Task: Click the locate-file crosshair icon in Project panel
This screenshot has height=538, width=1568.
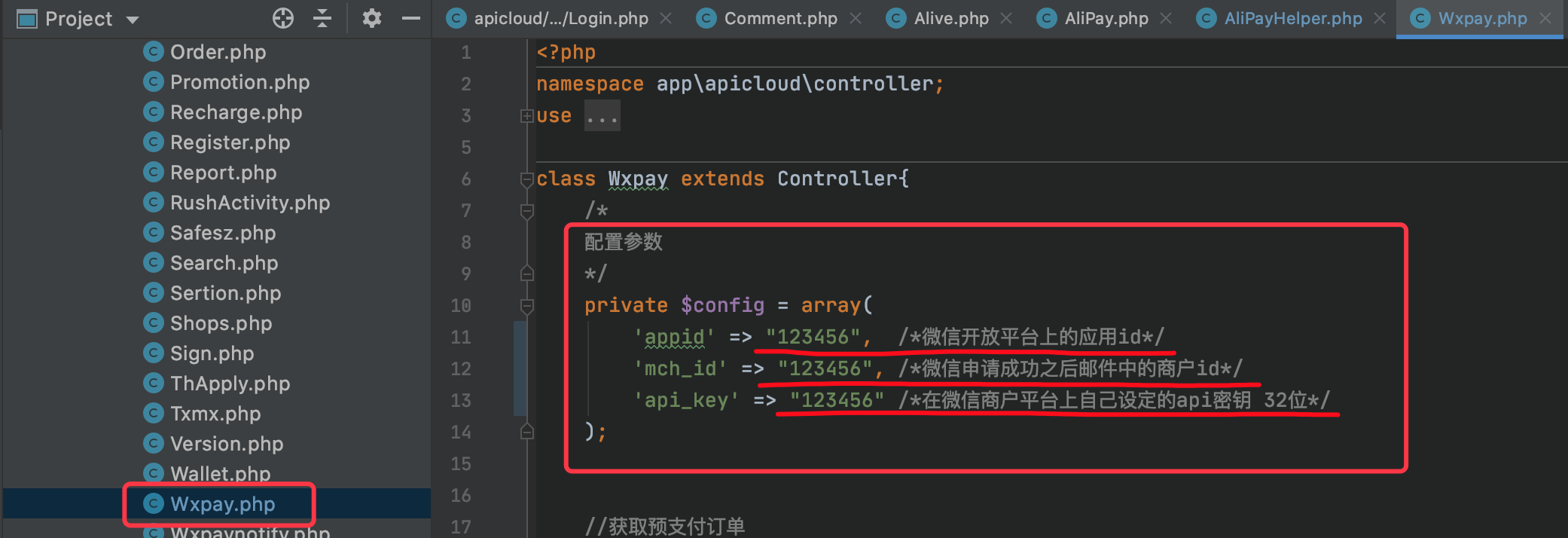Action: click(x=283, y=18)
